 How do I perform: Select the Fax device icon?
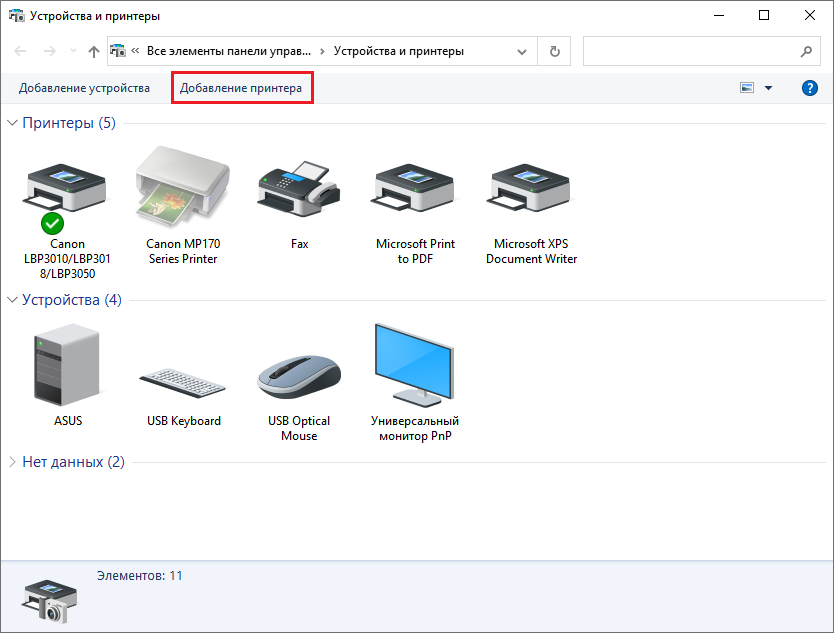[299, 188]
